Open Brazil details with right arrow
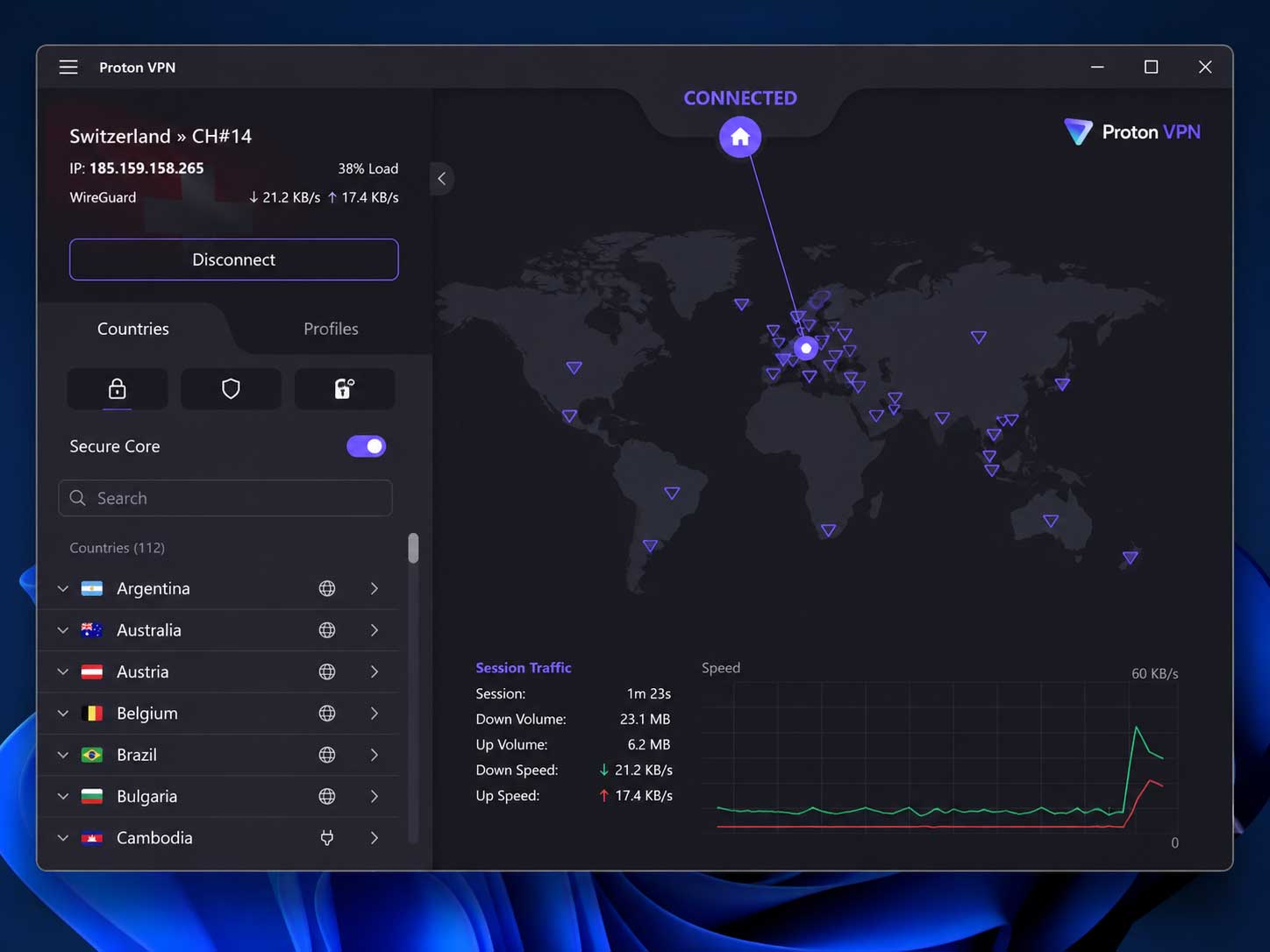The width and height of the screenshot is (1270, 952). pos(375,755)
